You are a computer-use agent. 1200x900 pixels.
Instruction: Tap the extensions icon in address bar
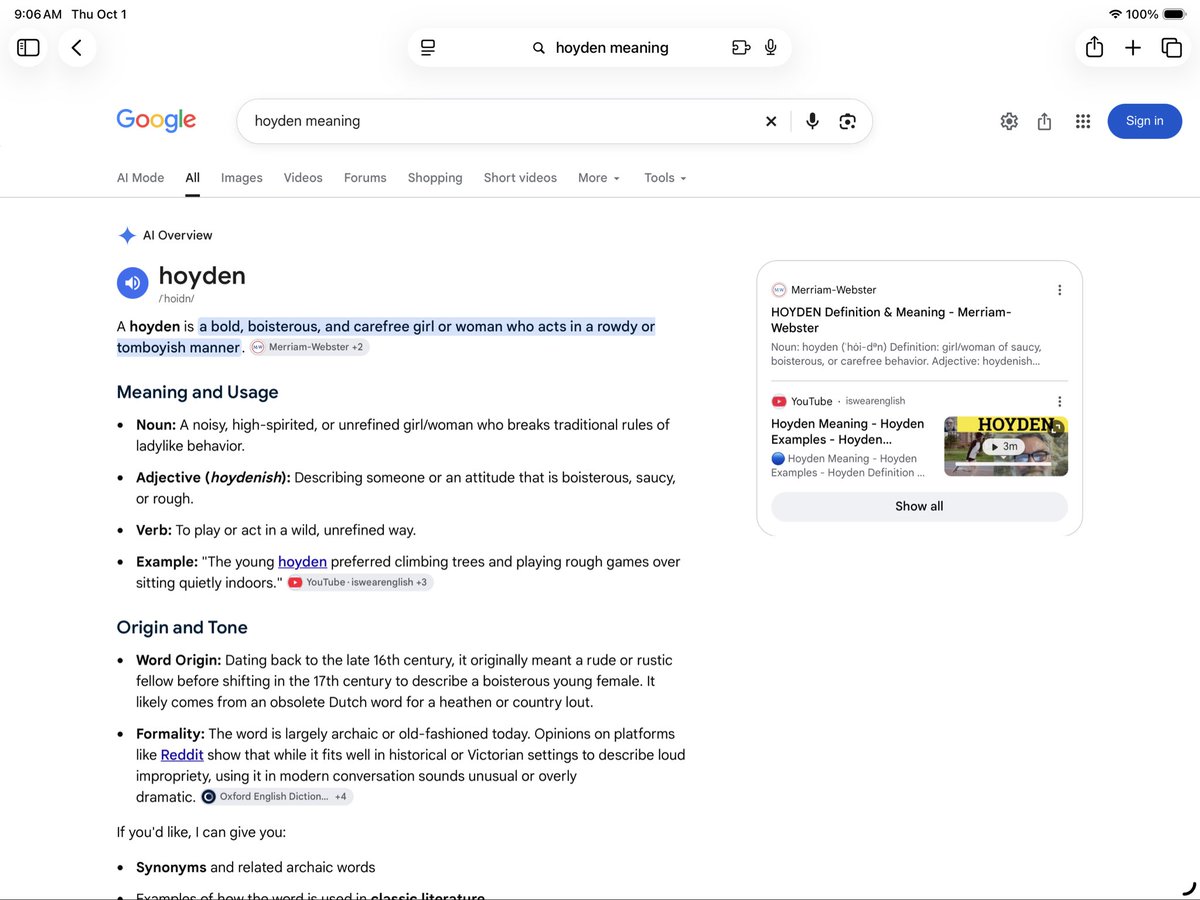click(x=741, y=48)
